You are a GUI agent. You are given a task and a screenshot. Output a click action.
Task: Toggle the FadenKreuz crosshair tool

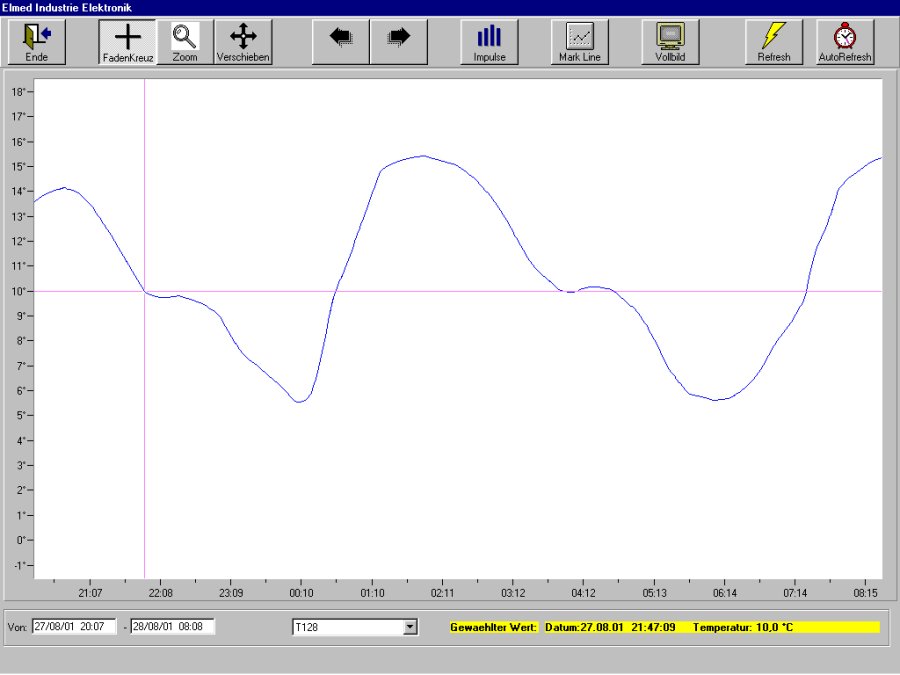pos(127,42)
